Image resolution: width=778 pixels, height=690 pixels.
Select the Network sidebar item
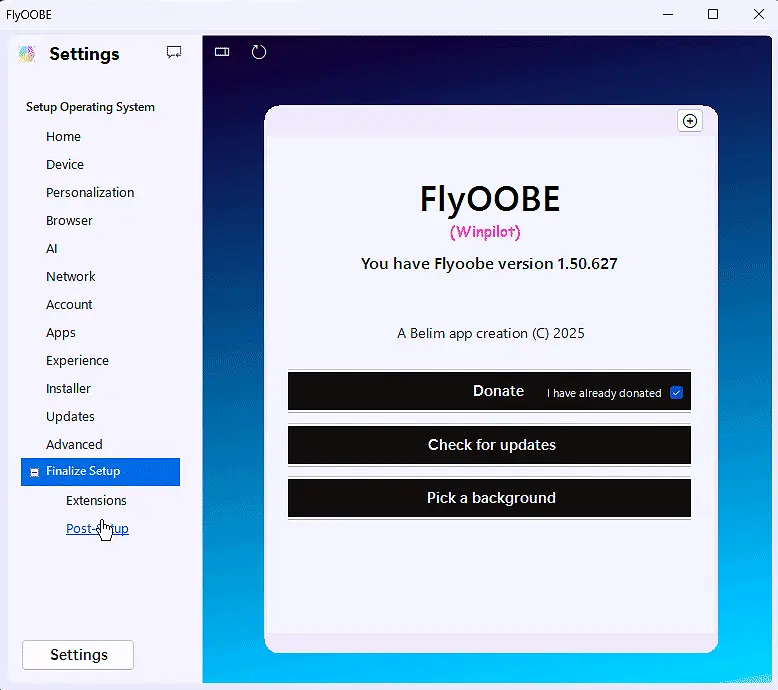[x=71, y=276]
